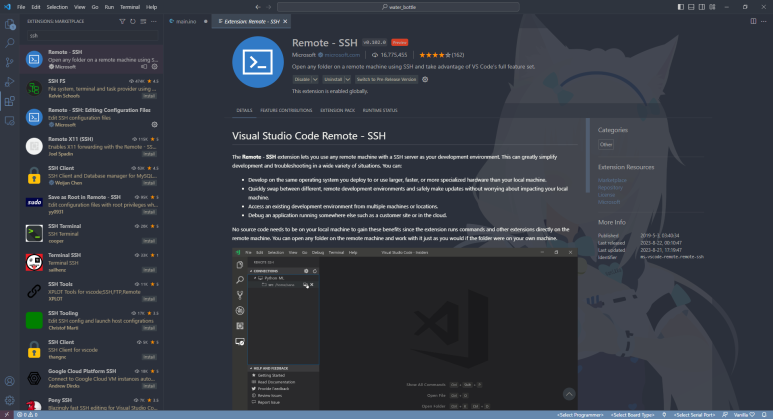The height and width of the screenshot is (419, 773).
Task: Open the View menu
Action: tap(79, 7)
